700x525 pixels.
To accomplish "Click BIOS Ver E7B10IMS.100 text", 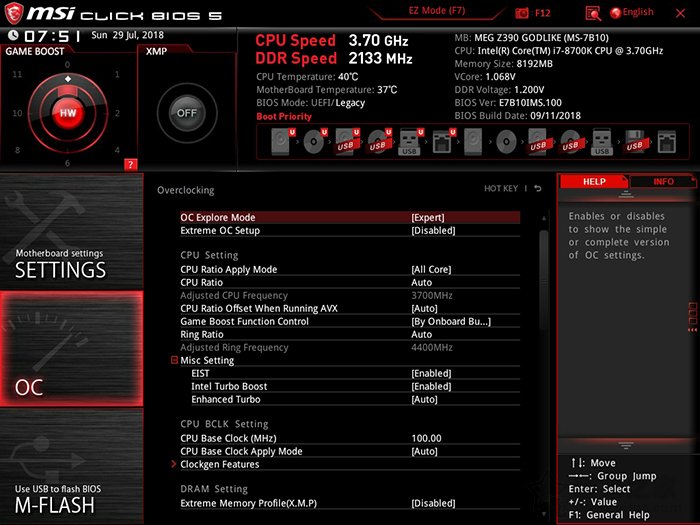I will coord(508,102).
